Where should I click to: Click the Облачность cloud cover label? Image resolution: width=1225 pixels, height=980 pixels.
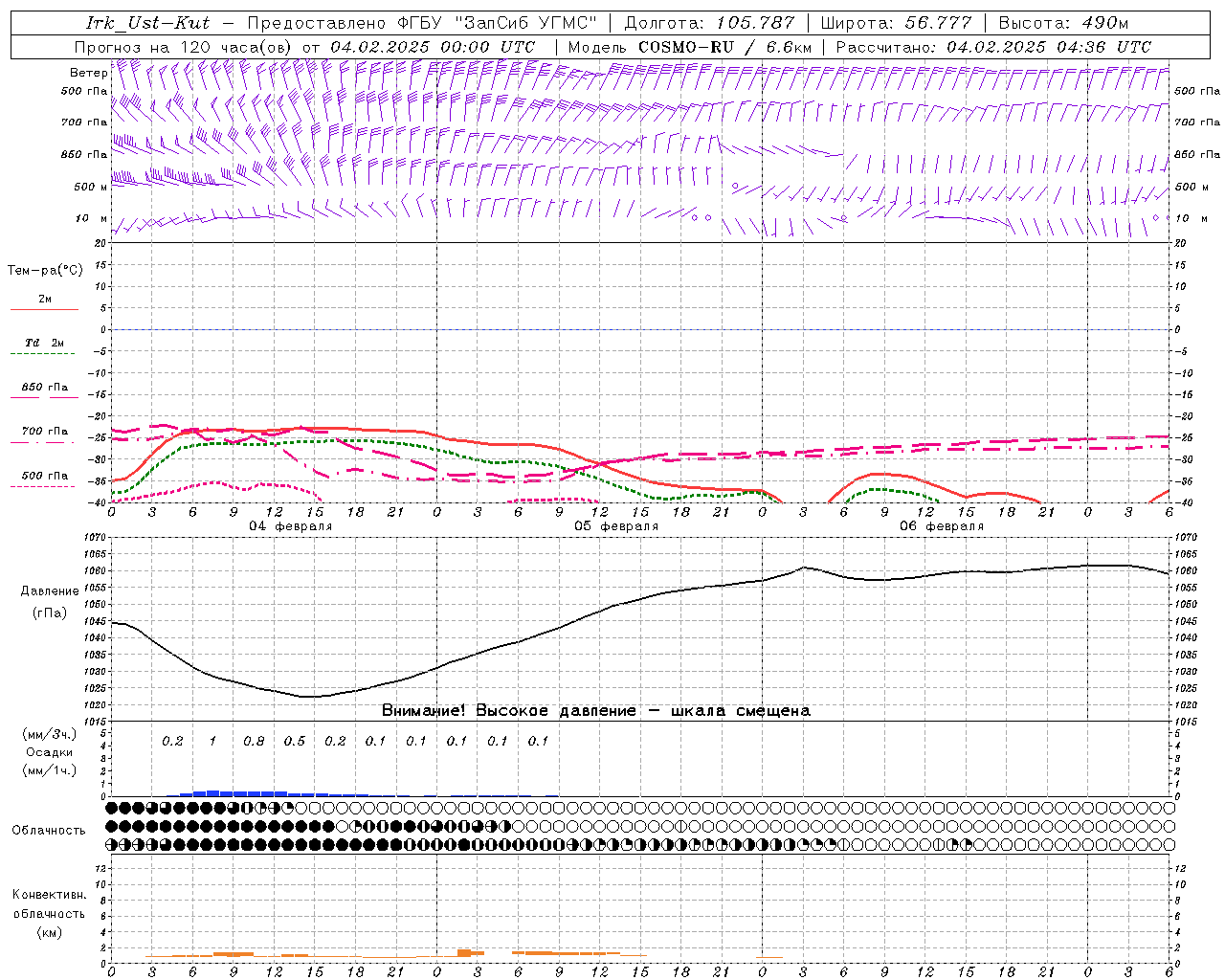coord(49,831)
